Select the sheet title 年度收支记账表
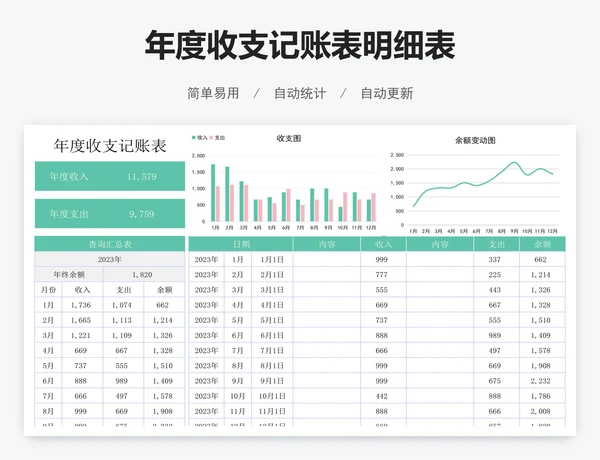 [110, 146]
